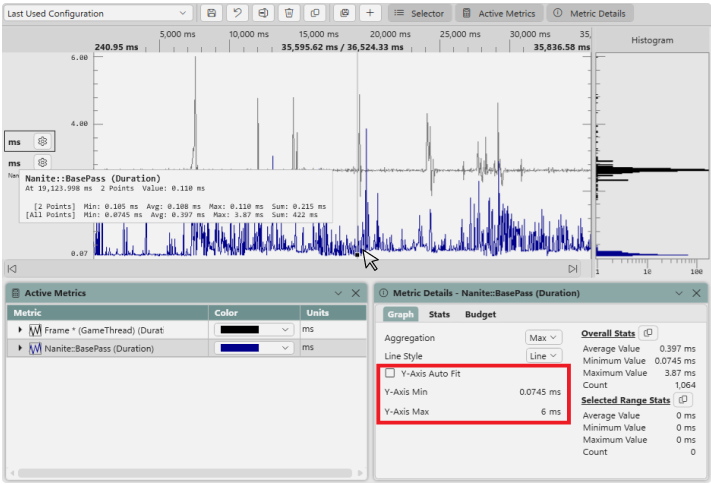This screenshot has width=711, height=484.
Task: Click the duplicate configuration icon
Action: coord(315,13)
